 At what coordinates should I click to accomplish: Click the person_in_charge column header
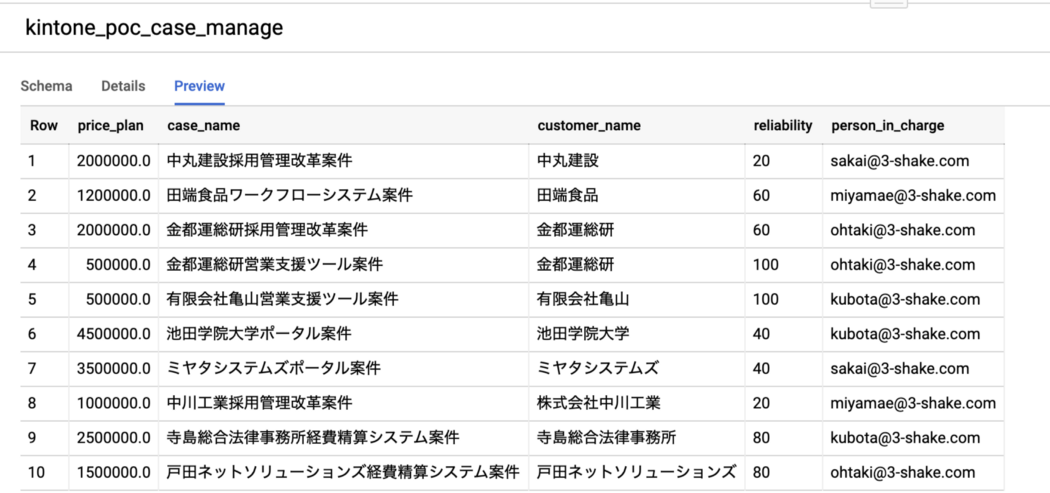(x=887, y=126)
